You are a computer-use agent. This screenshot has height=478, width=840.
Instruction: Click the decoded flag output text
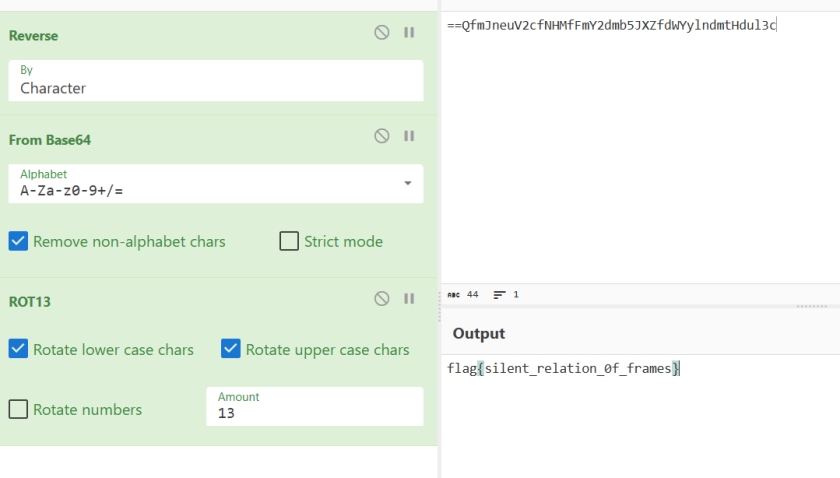click(563, 369)
